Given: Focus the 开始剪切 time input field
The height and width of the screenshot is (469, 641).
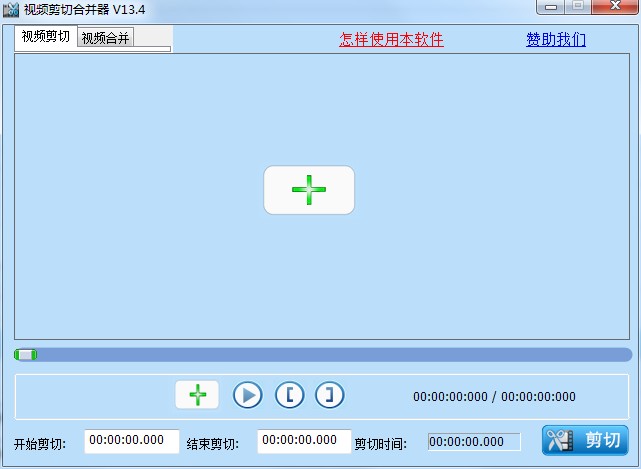Looking at the screenshot, I should pos(132,441).
